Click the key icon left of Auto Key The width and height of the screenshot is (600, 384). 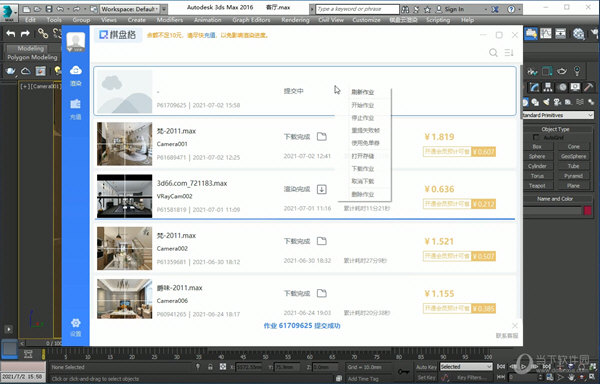(x=403, y=371)
